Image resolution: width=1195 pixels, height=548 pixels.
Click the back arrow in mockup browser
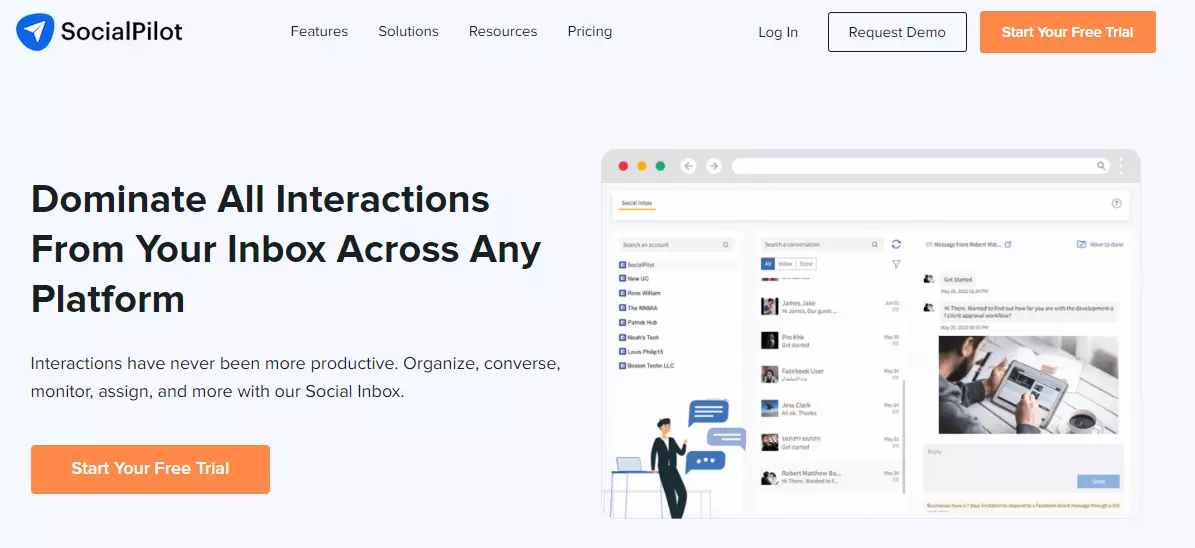pyautogui.click(x=688, y=166)
